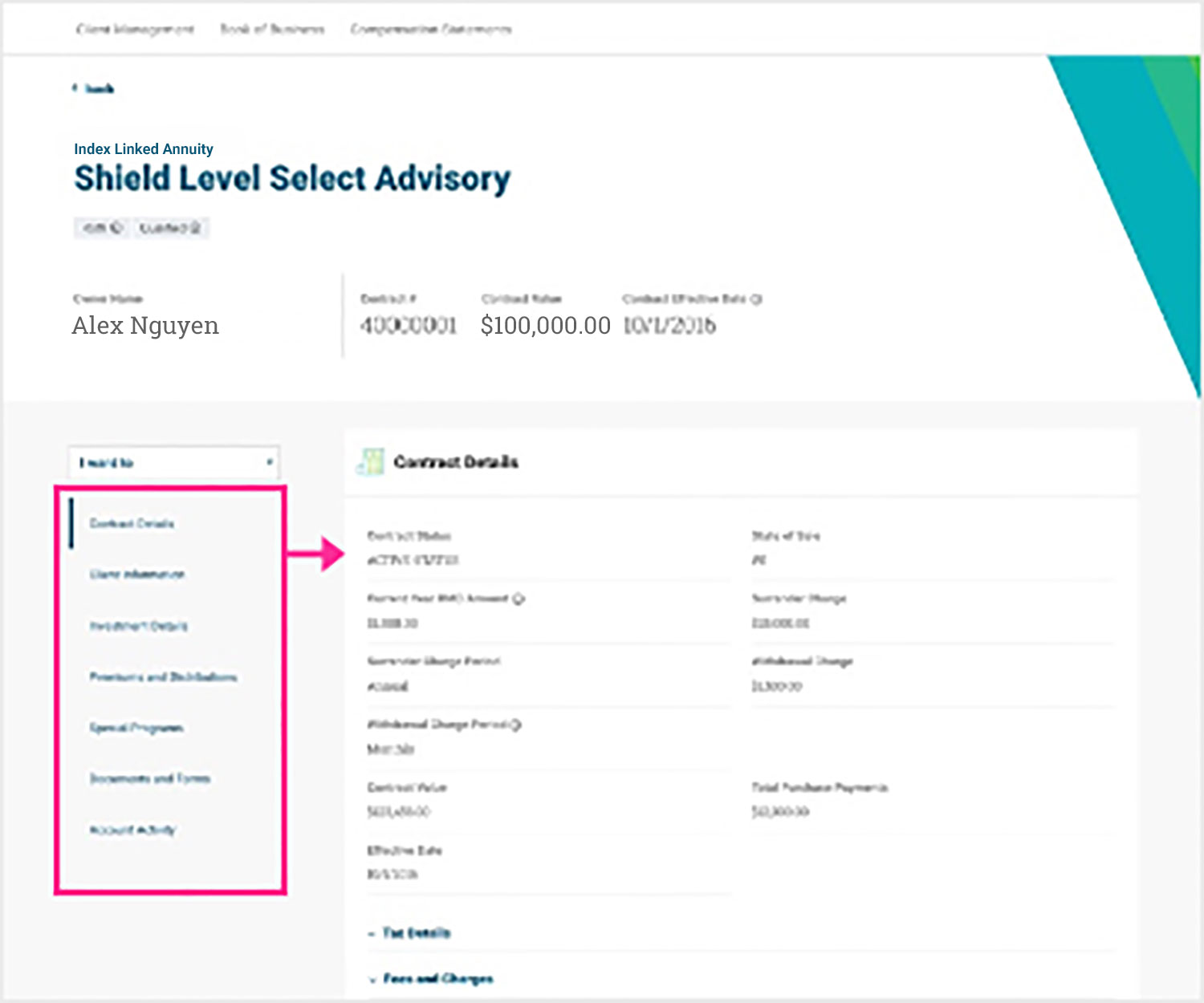Select Account Activity in the side menu
This screenshot has height=1003, width=1204.
[132, 830]
